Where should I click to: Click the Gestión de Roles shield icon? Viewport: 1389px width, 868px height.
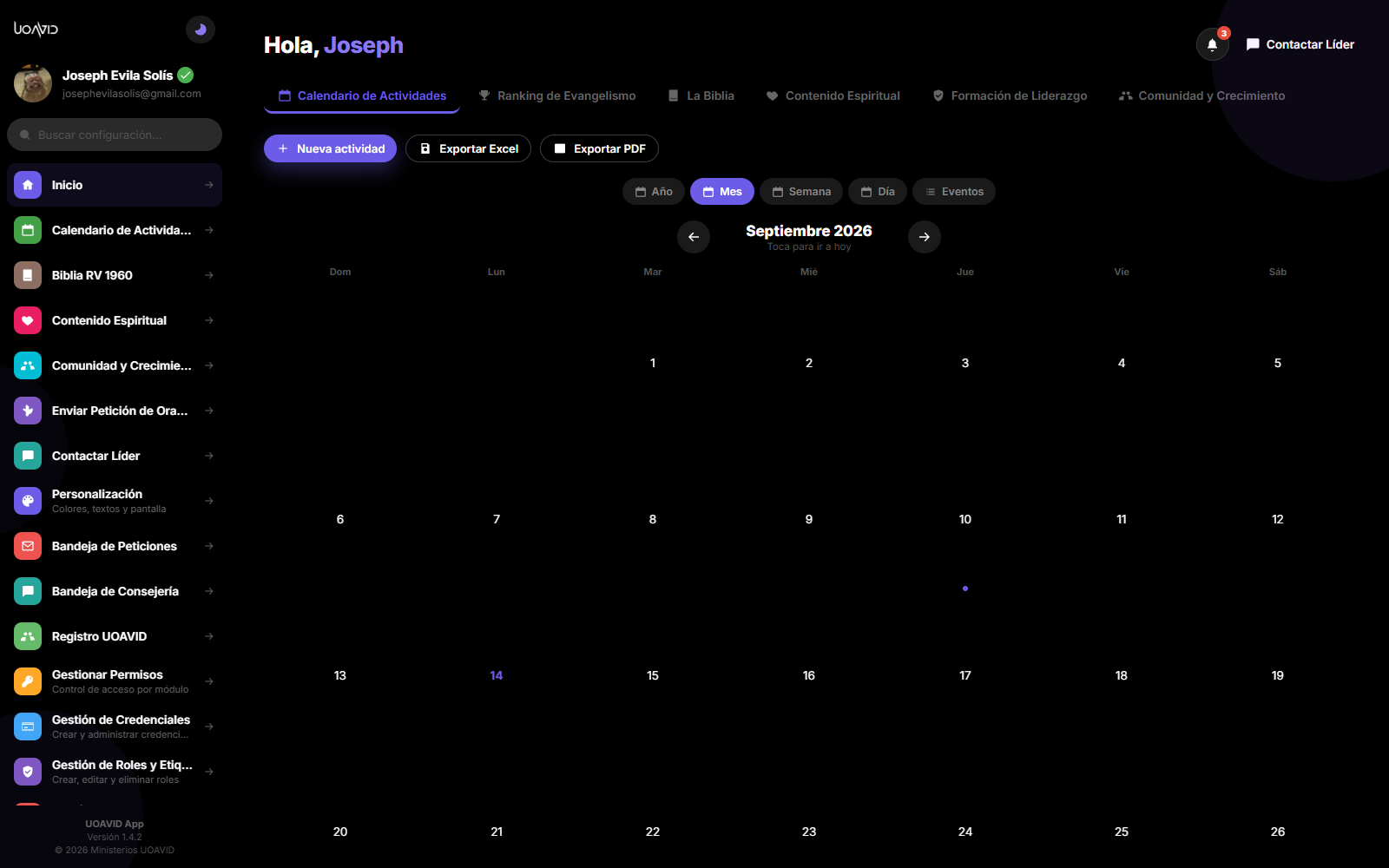[x=28, y=772]
